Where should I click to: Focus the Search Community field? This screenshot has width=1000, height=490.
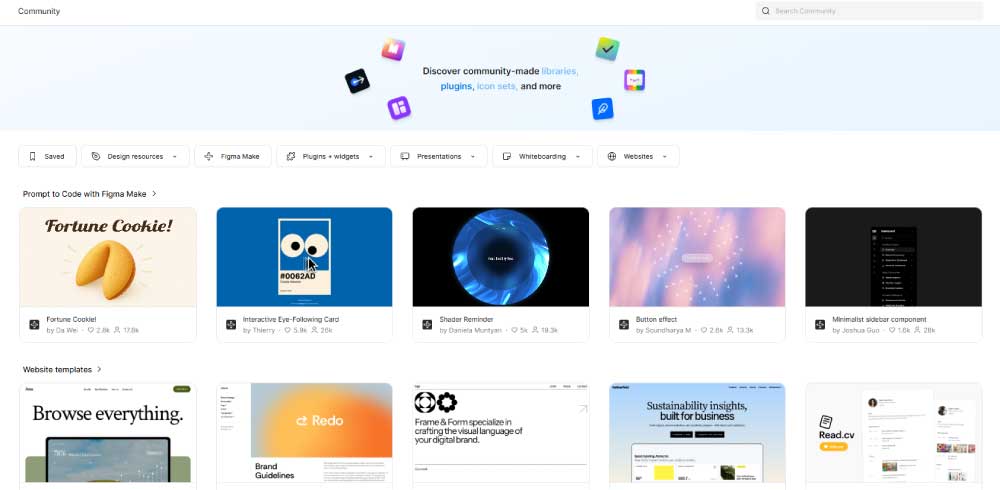coord(869,11)
